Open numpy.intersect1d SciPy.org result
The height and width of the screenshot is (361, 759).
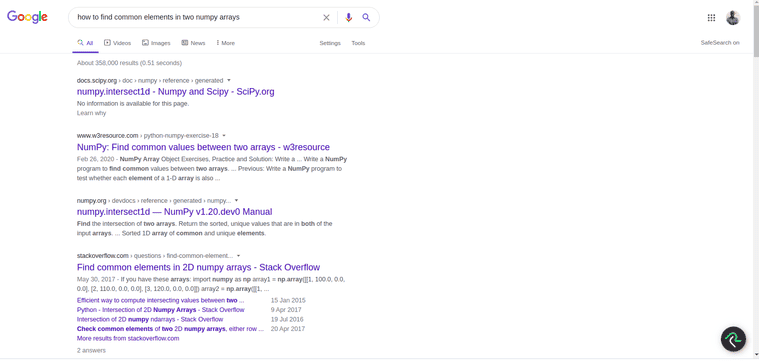point(176,92)
